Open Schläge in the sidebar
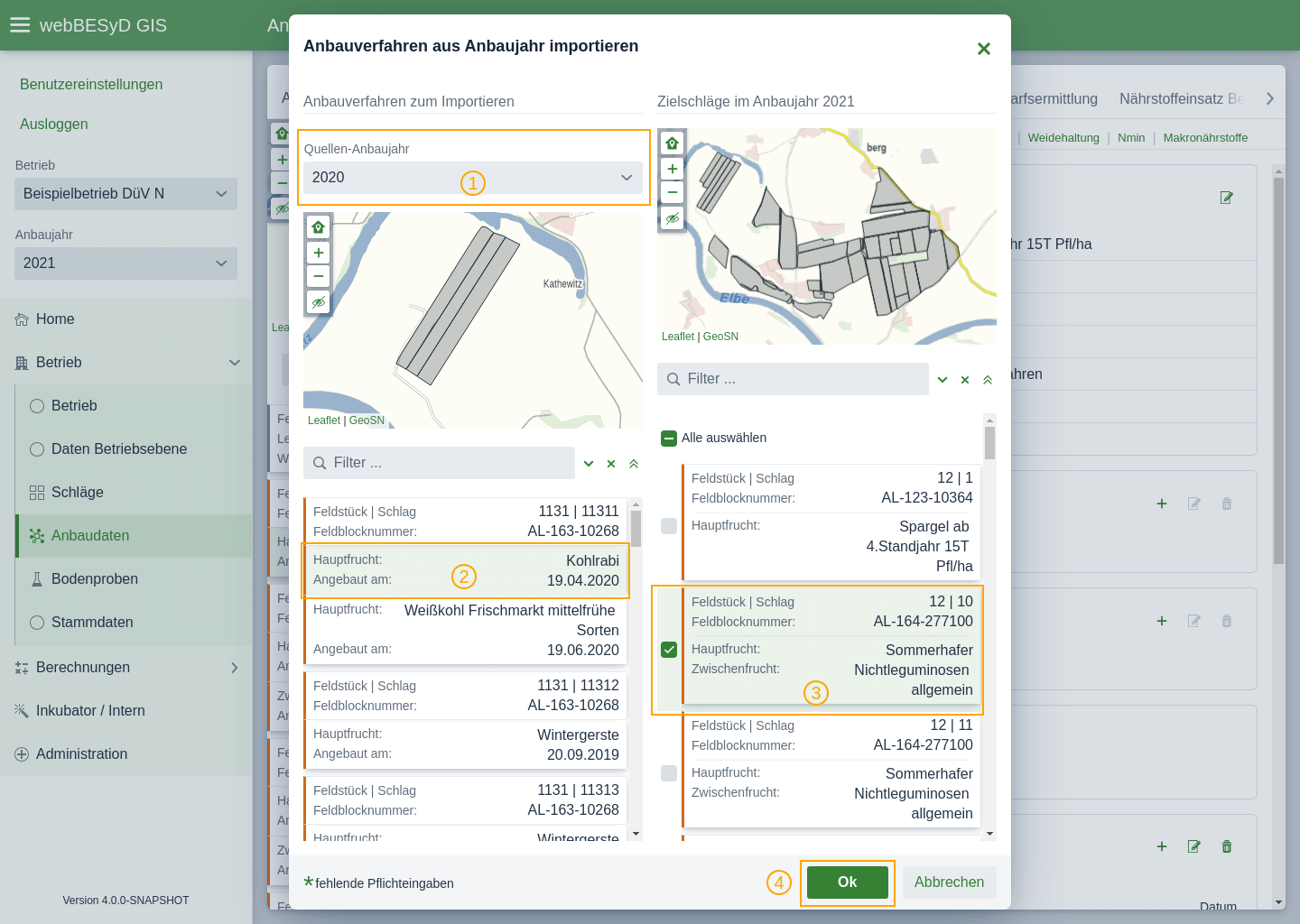1300x924 pixels. (134, 493)
